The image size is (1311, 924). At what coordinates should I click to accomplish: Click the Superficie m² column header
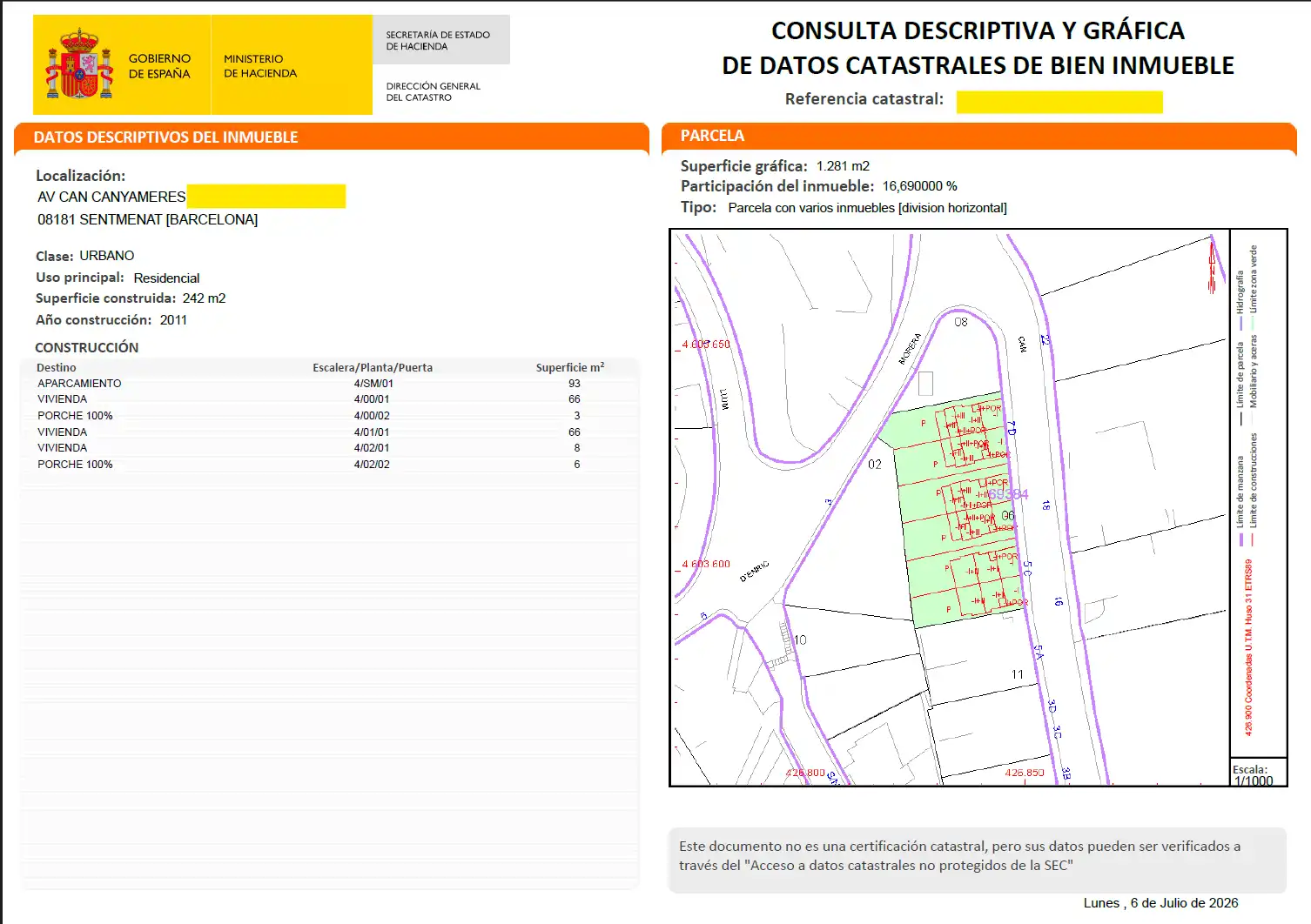(570, 367)
